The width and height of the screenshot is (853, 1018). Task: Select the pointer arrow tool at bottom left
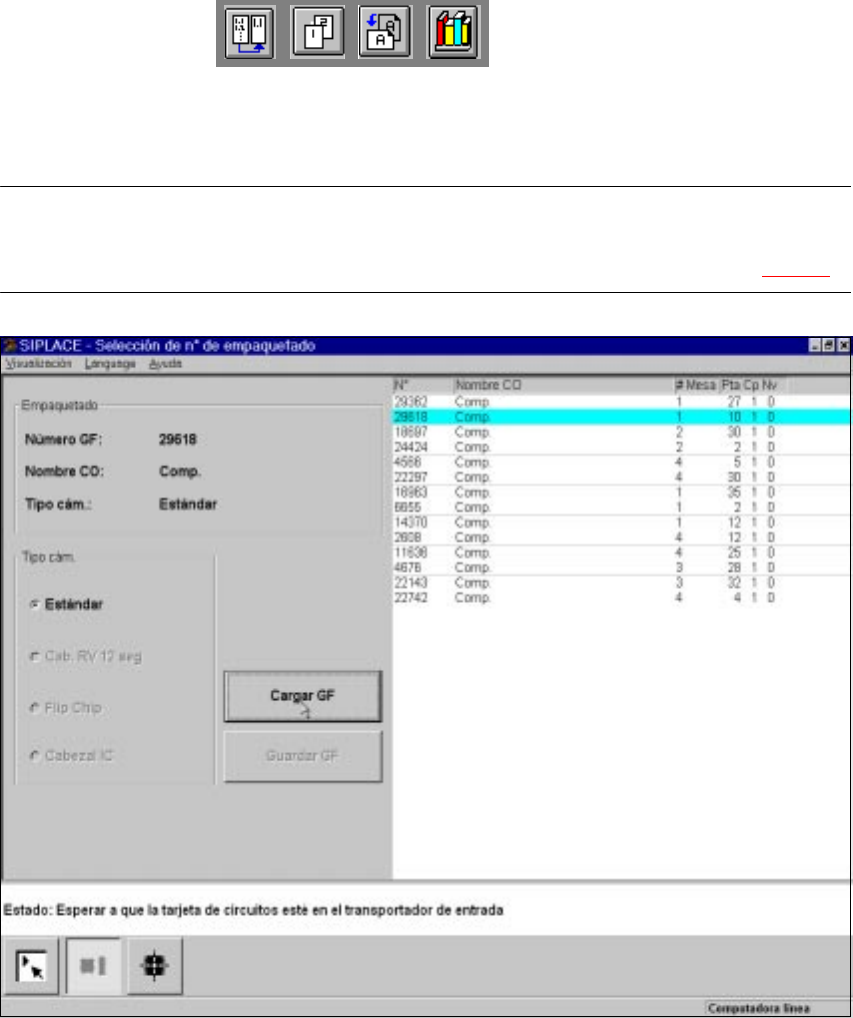31,965
